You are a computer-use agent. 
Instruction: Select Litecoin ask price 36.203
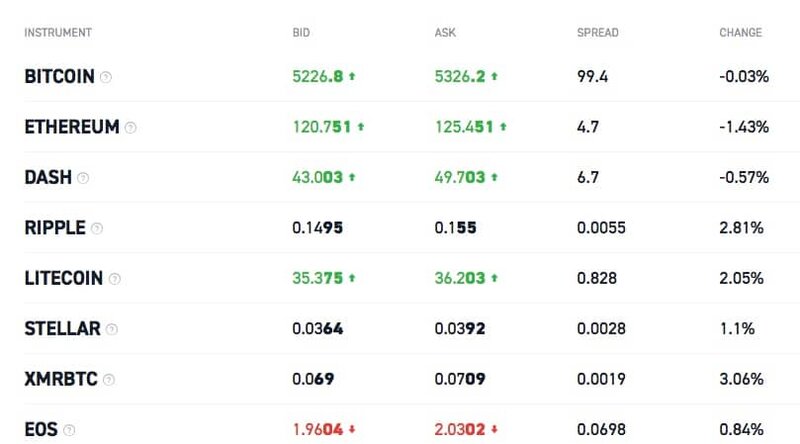(x=460, y=279)
